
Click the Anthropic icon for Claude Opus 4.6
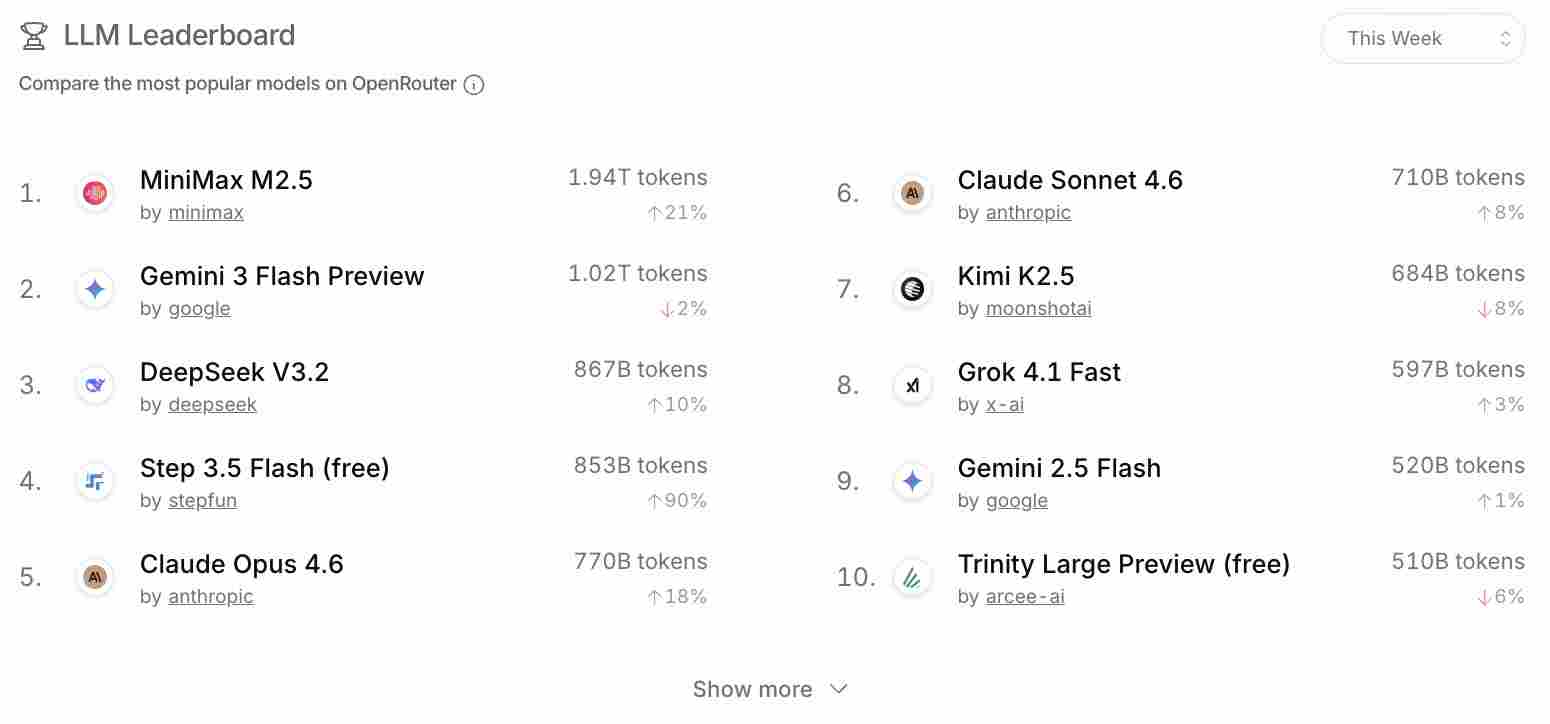point(95,577)
